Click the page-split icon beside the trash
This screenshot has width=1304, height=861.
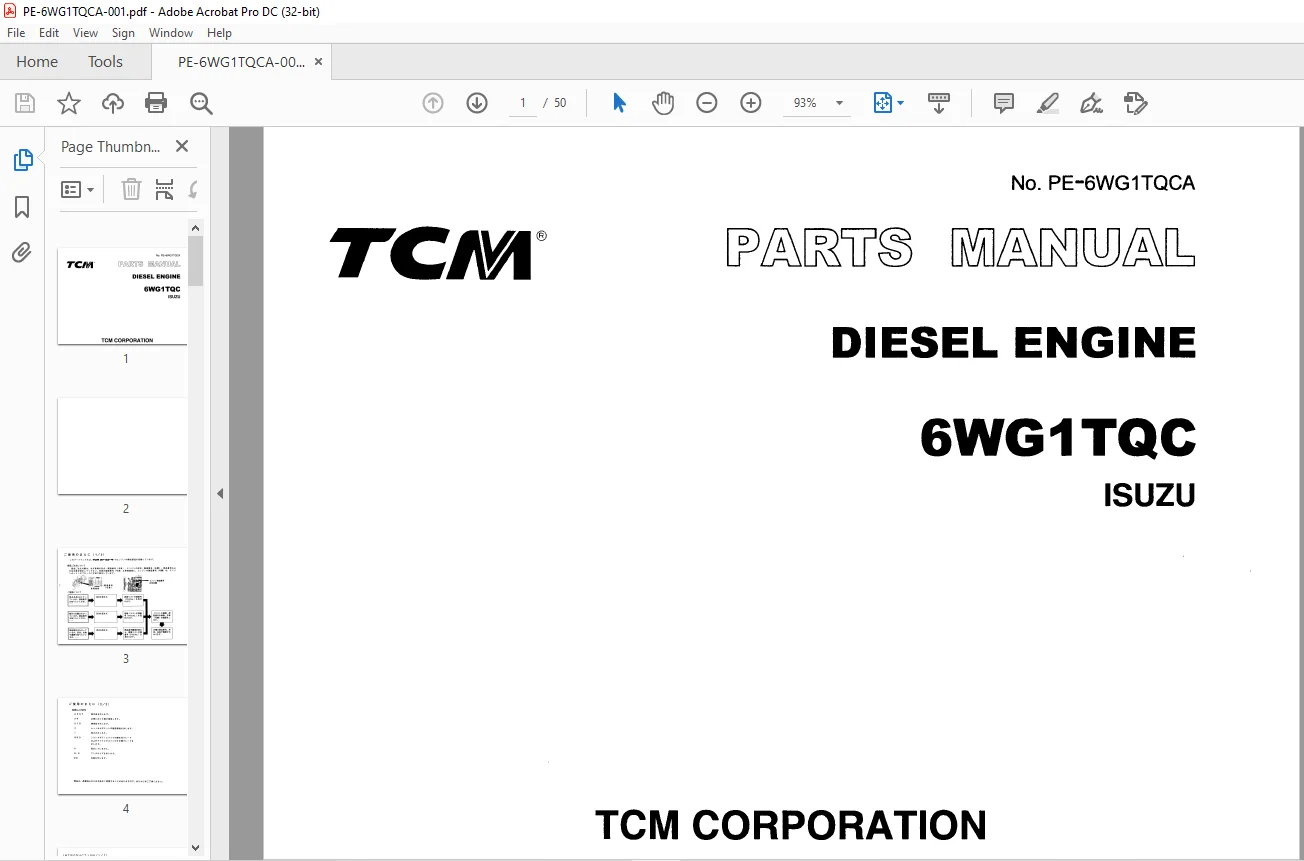click(x=165, y=189)
